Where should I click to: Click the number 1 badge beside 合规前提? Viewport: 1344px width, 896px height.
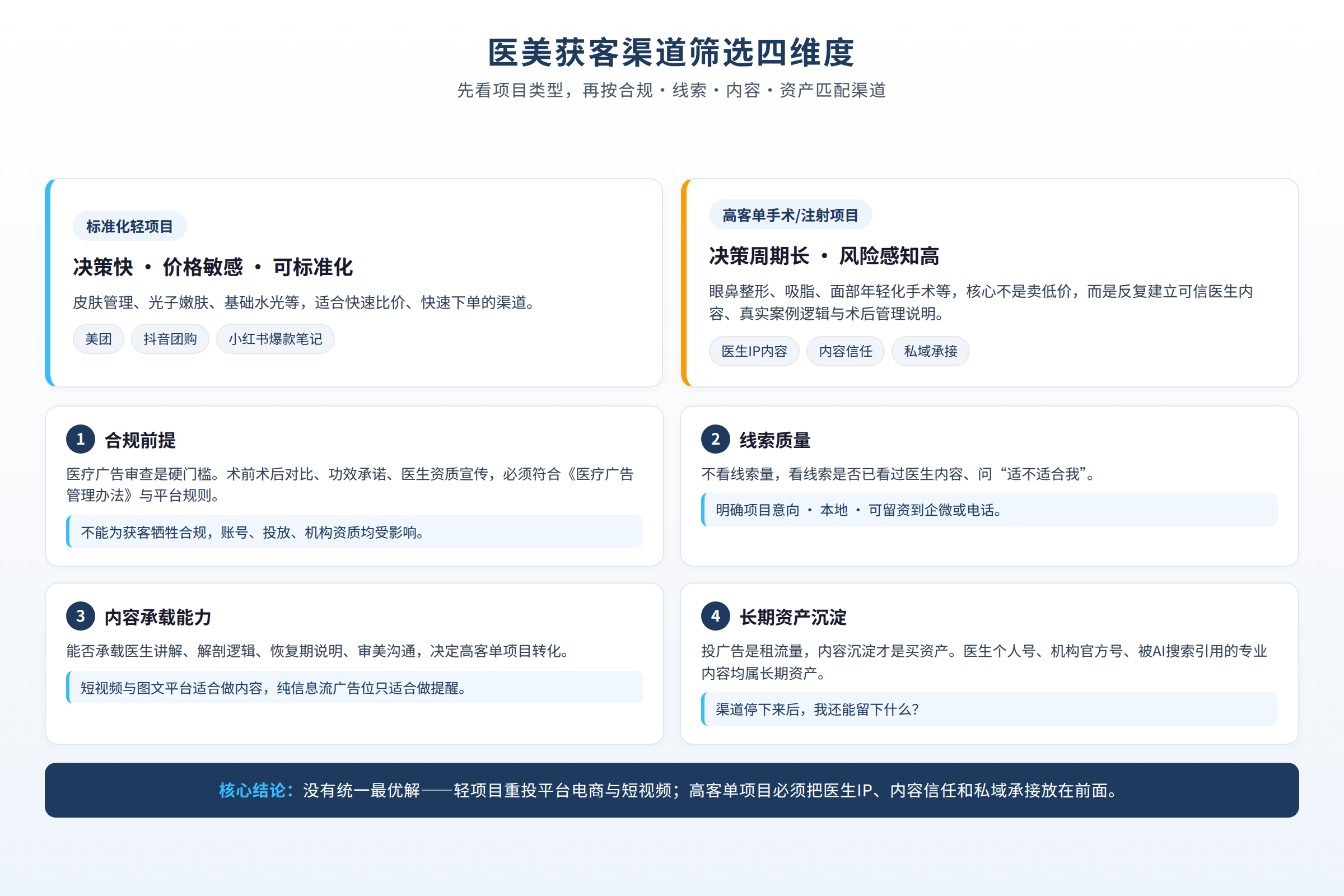point(81,439)
